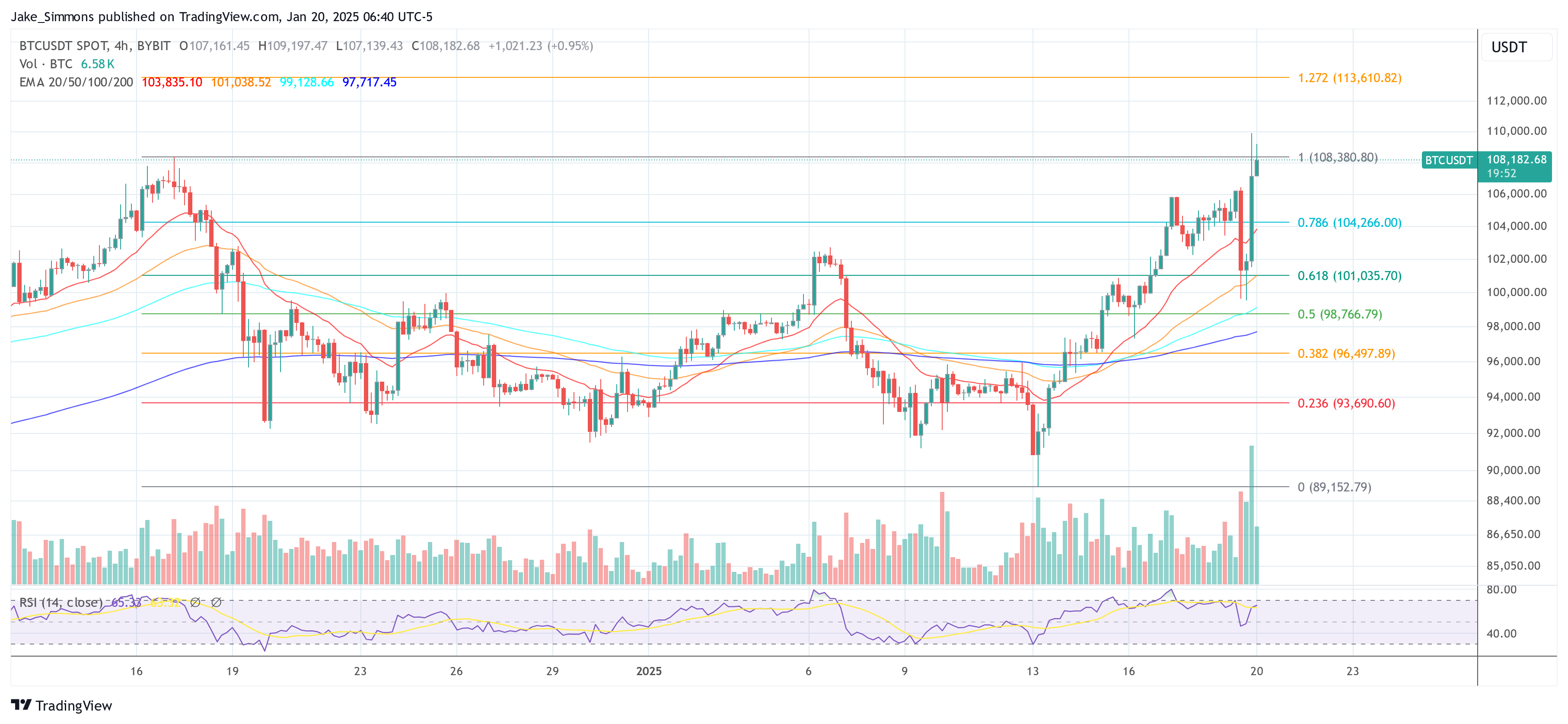
Task: Click the TradingView logo icon
Action: point(21,705)
